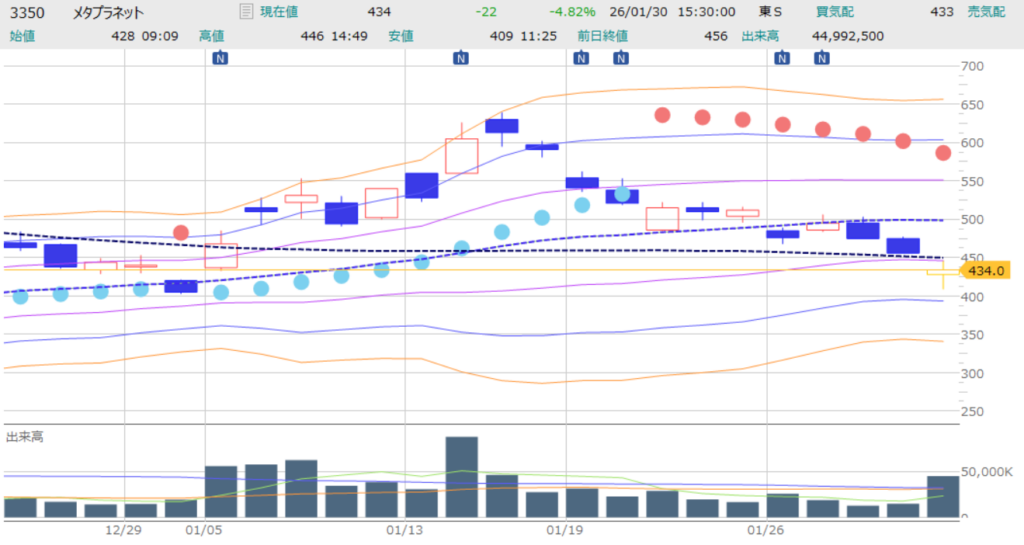Click the 出来高 title of volume panel
This screenshot has width=1024, height=545.
click(24, 437)
